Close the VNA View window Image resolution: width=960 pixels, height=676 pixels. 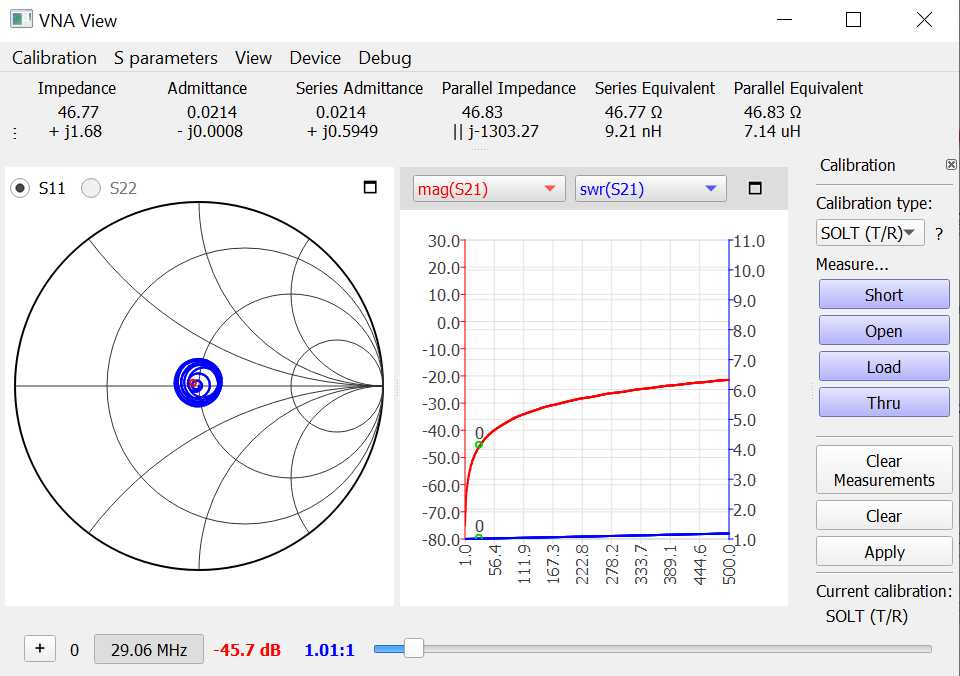924,20
